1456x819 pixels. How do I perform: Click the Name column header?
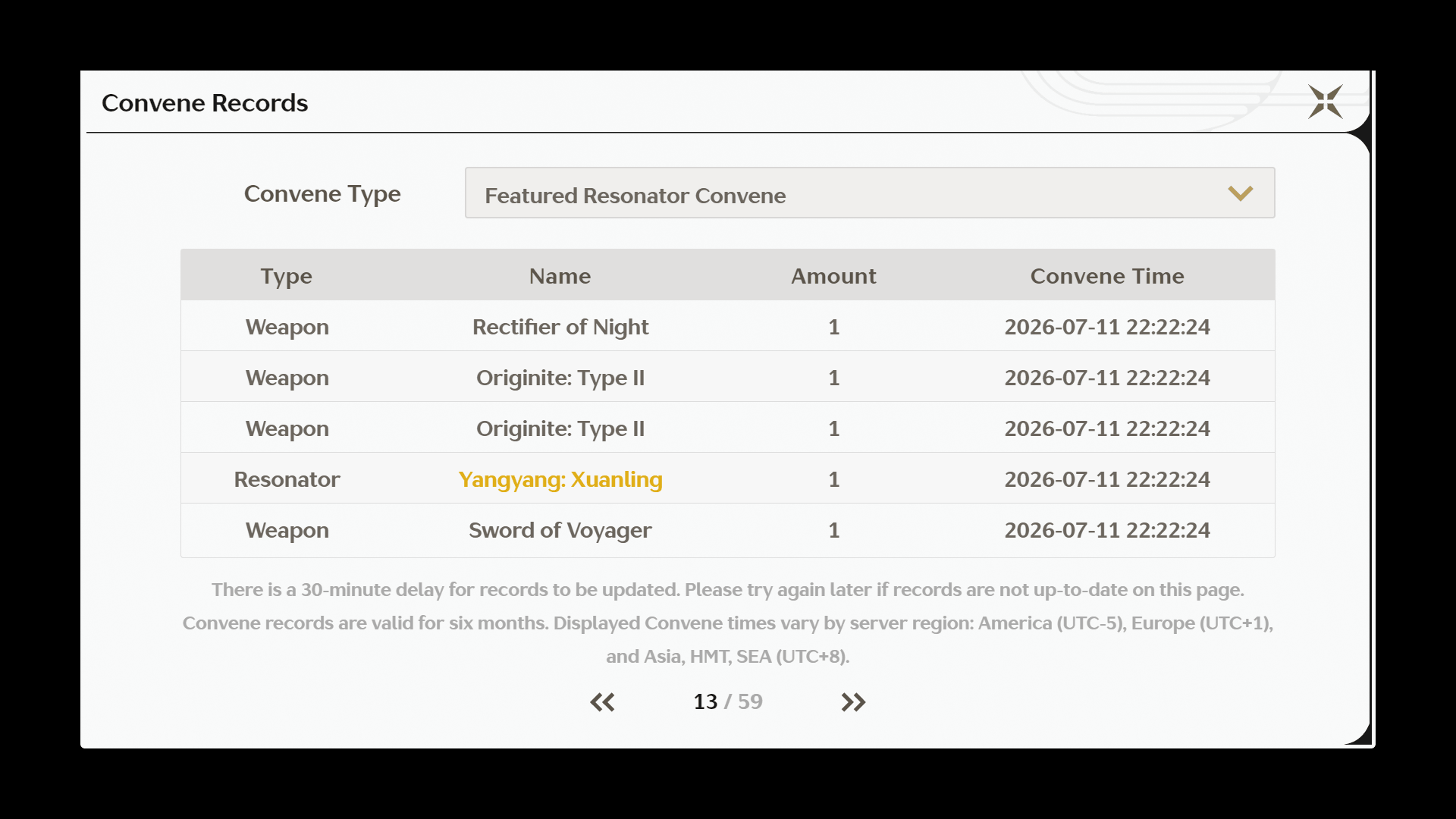(x=560, y=276)
